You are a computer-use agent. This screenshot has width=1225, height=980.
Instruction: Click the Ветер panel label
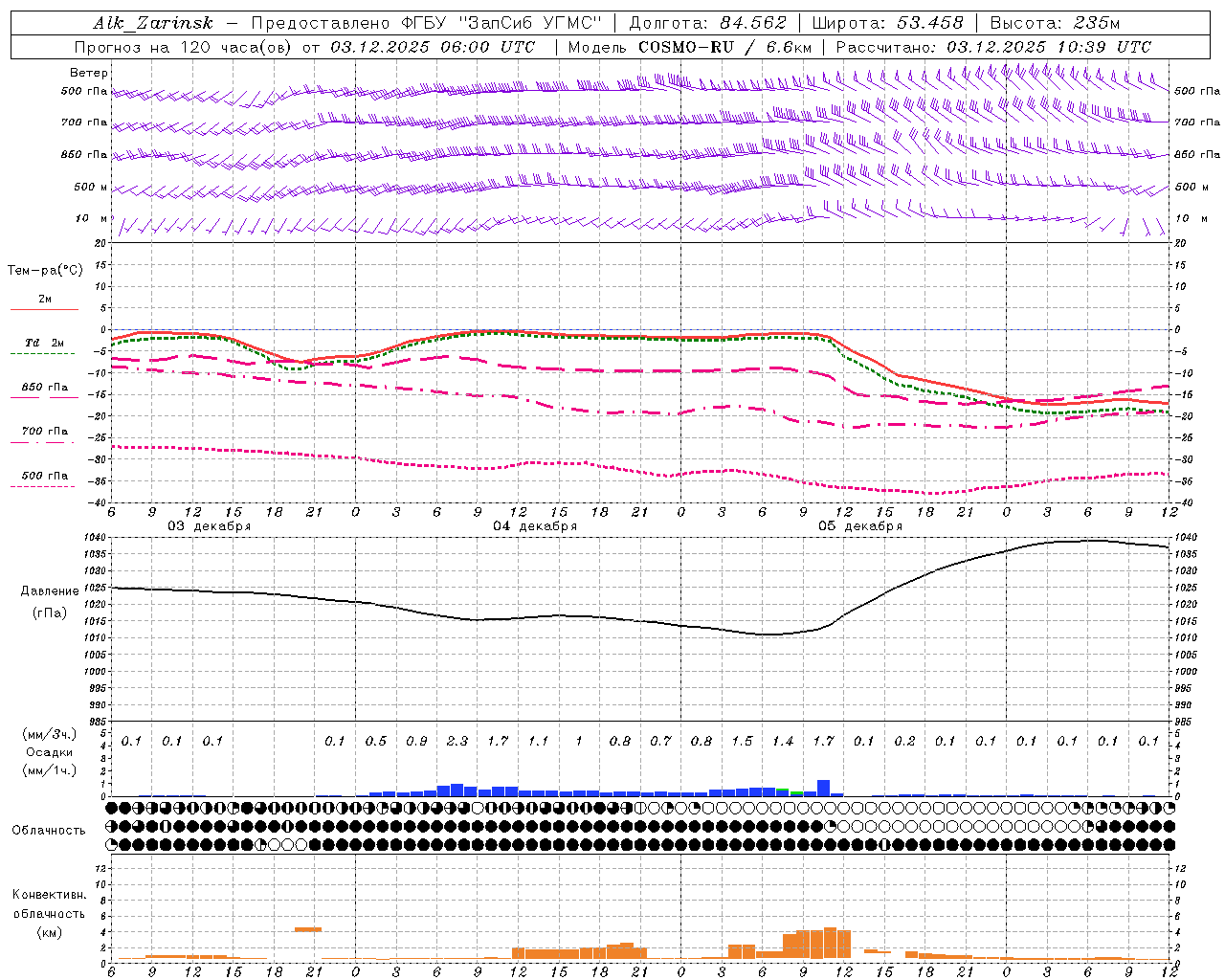[x=89, y=73]
